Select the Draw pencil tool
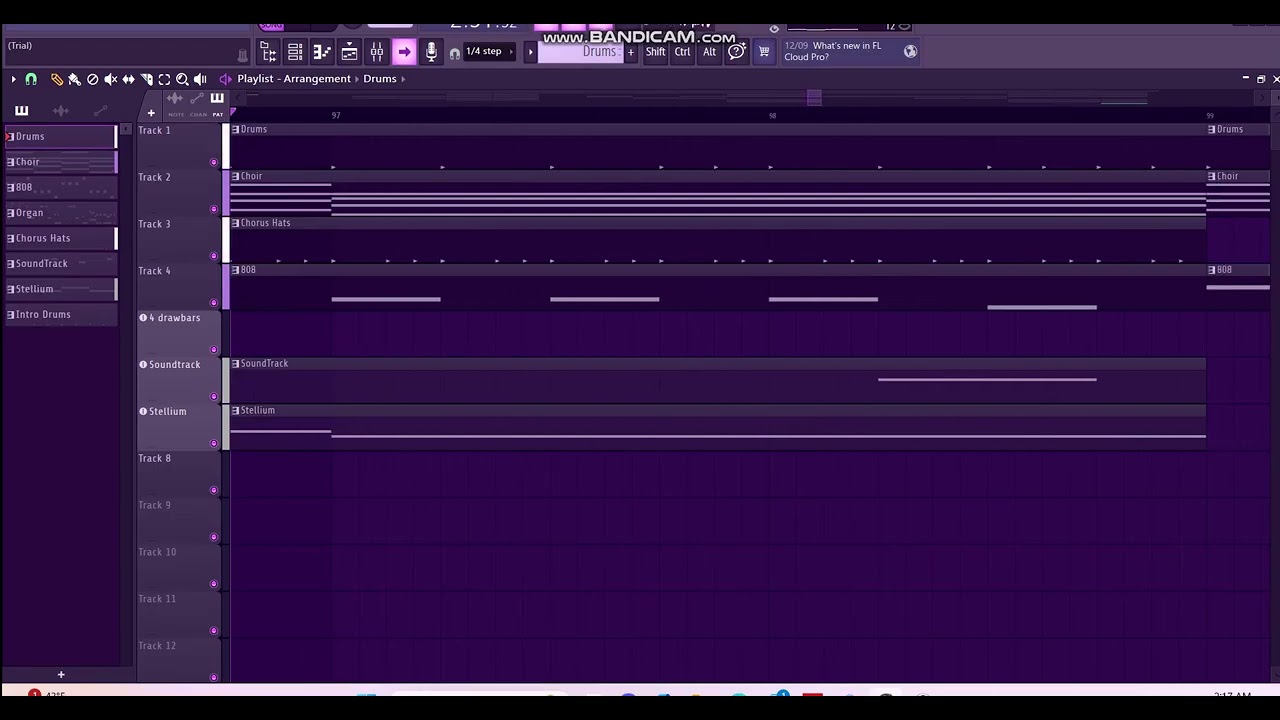Image resolution: width=1280 pixels, height=720 pixels. tap(57, 79)
